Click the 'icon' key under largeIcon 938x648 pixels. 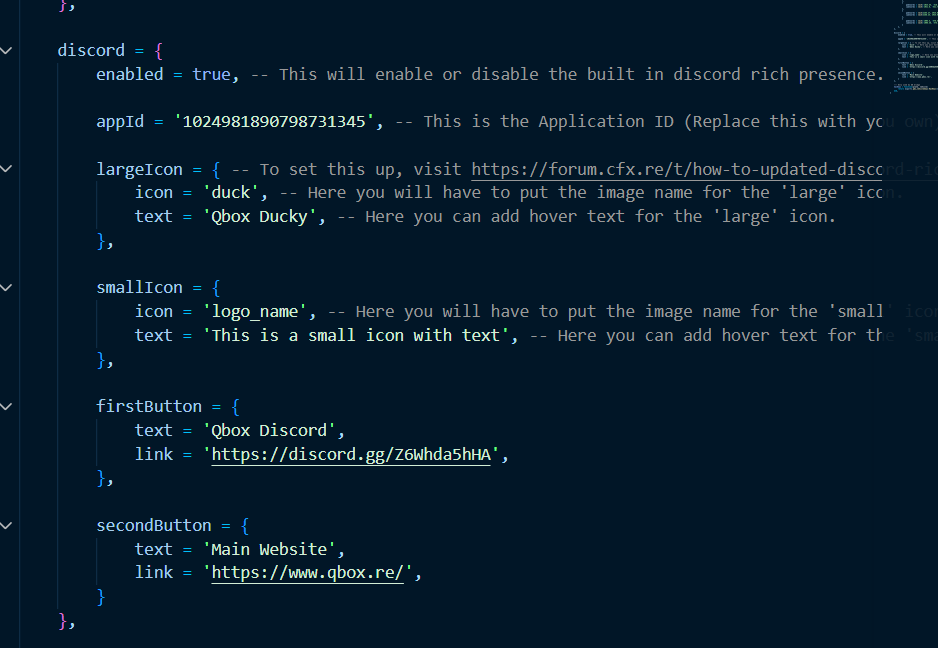pos(154,193)
